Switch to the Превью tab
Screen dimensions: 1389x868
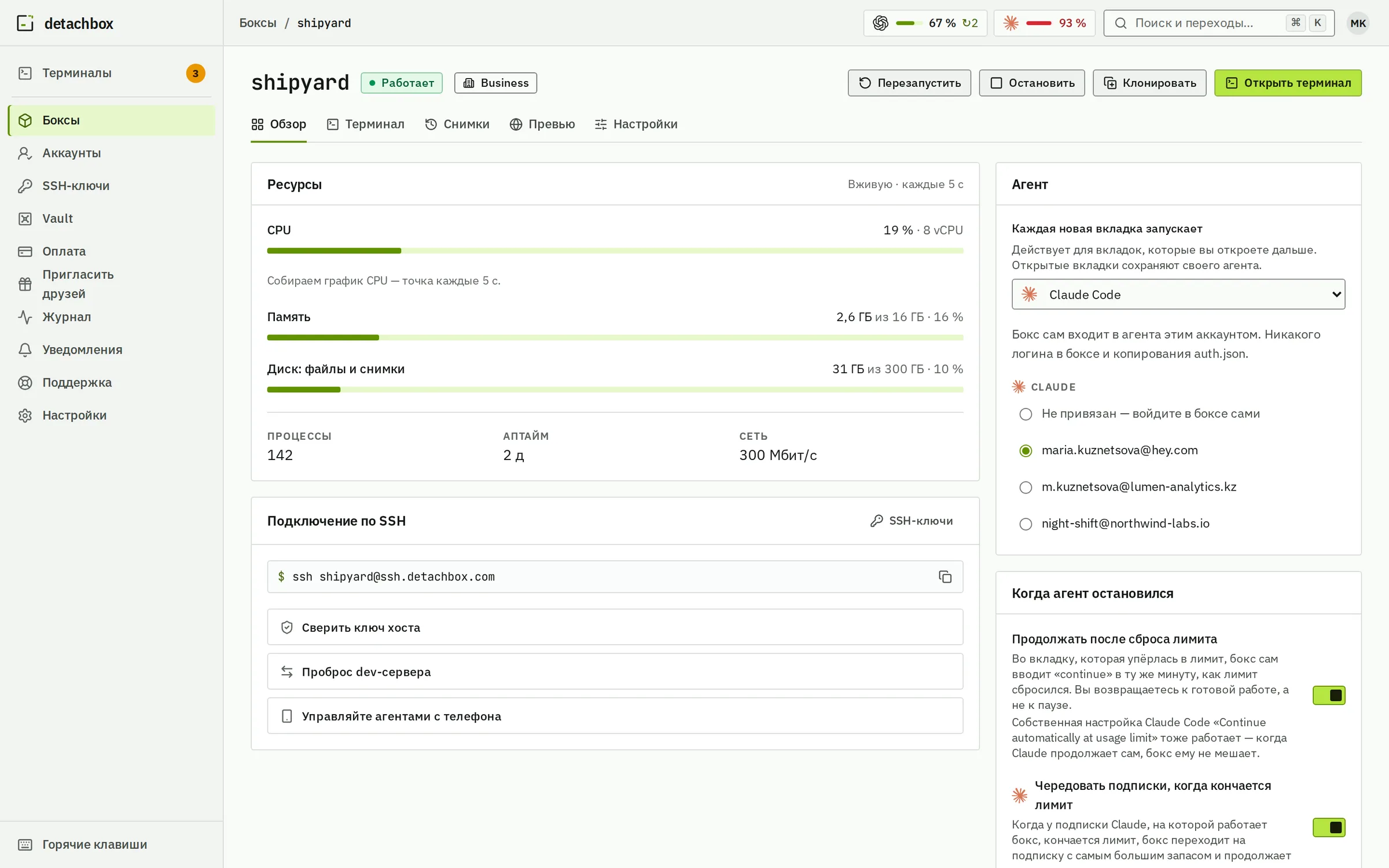pyautogui.click(x=542, y=124)
